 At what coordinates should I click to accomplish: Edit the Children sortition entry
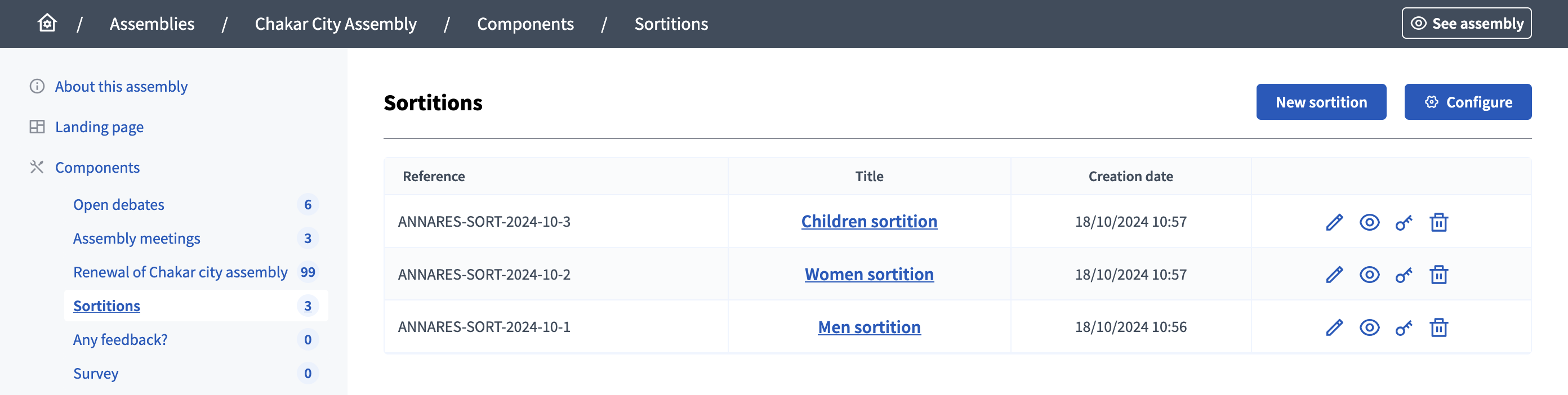(1334, 222)
